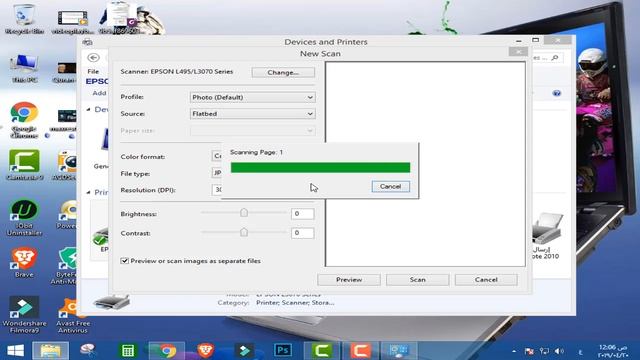
Task: Click the Brightness value field
Action: pos(302,213)
